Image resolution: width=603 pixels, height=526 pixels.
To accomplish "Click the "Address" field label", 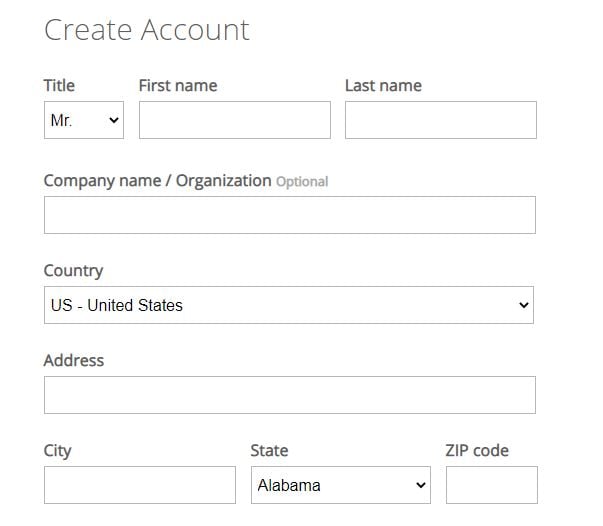I will (74, 360).
